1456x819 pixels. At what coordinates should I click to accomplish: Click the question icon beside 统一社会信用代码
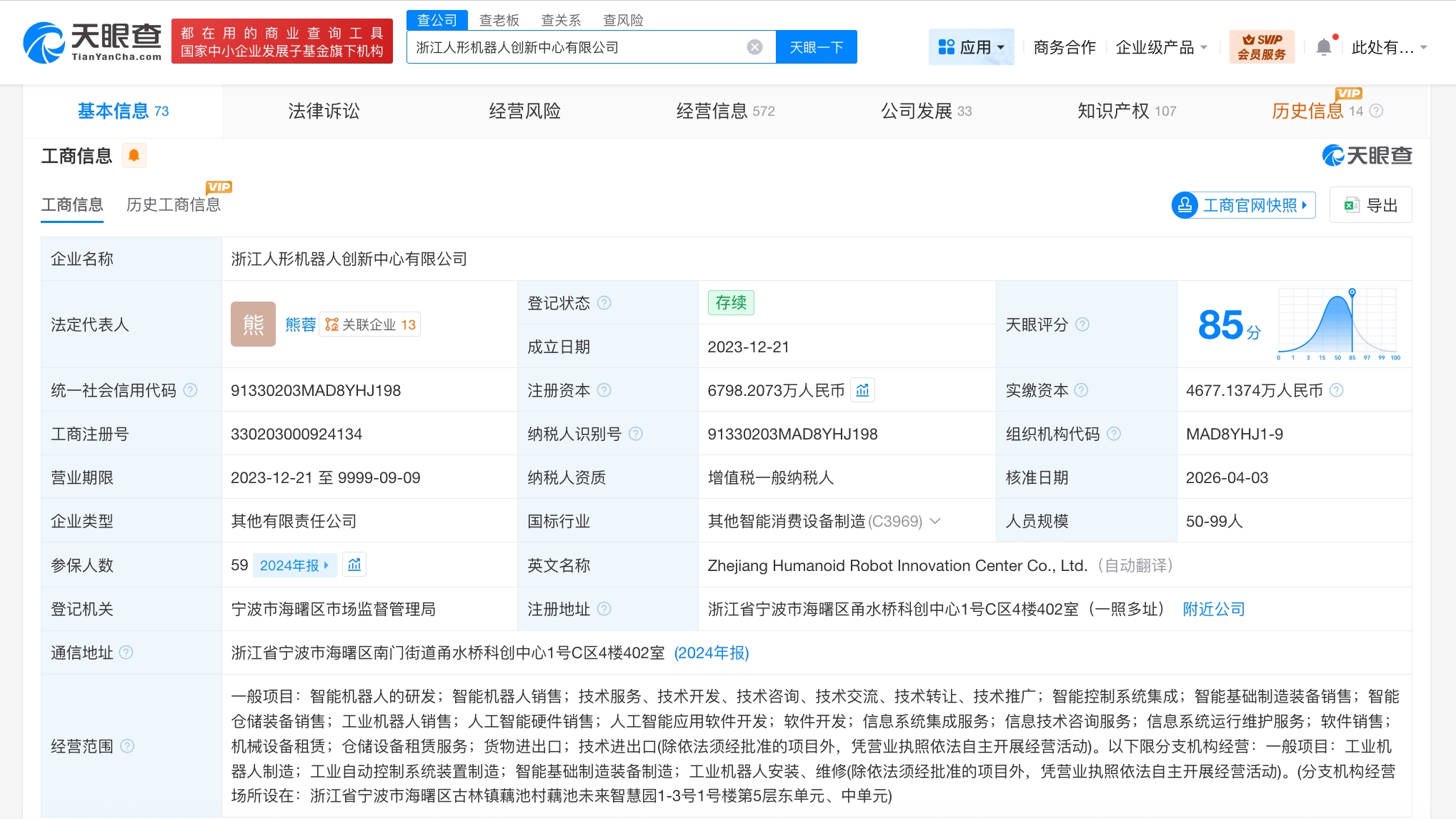pos(191,390)
